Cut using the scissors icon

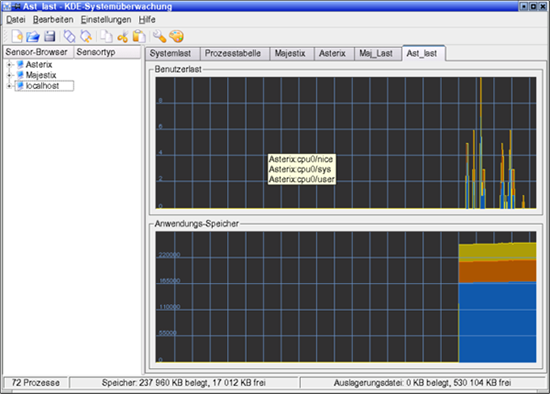[122, 36]
